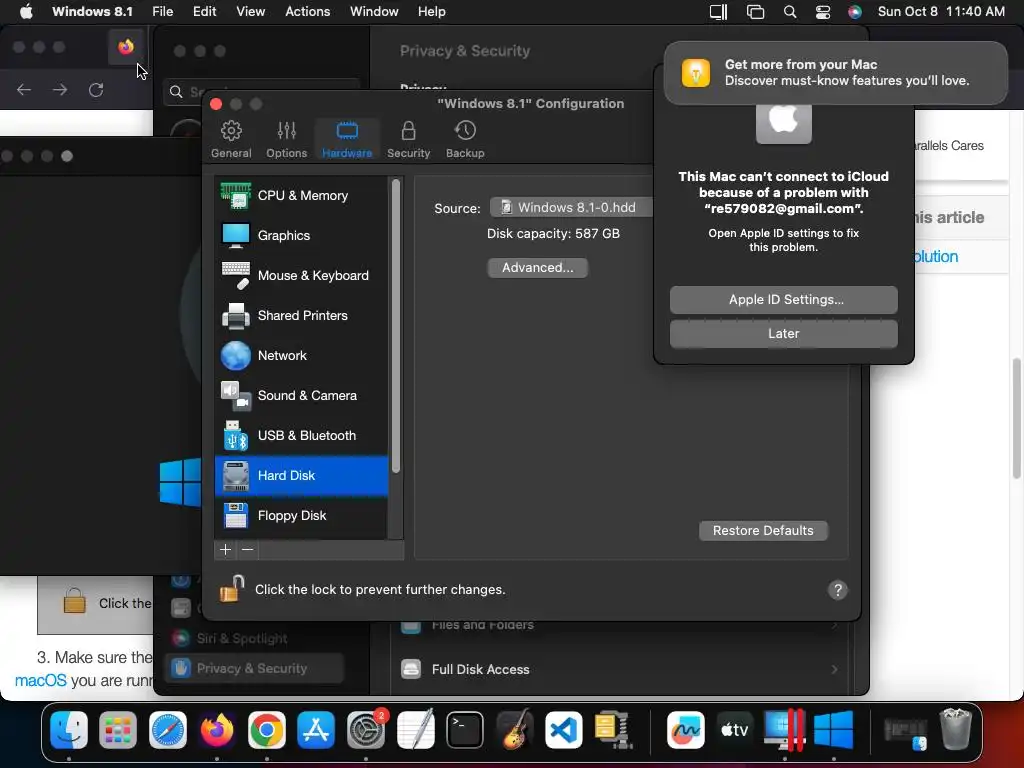The height and width of the screenshot is (768, 1024).
Task: Open USB & Bluetooth settings
Action: click(x=301, y=435)
